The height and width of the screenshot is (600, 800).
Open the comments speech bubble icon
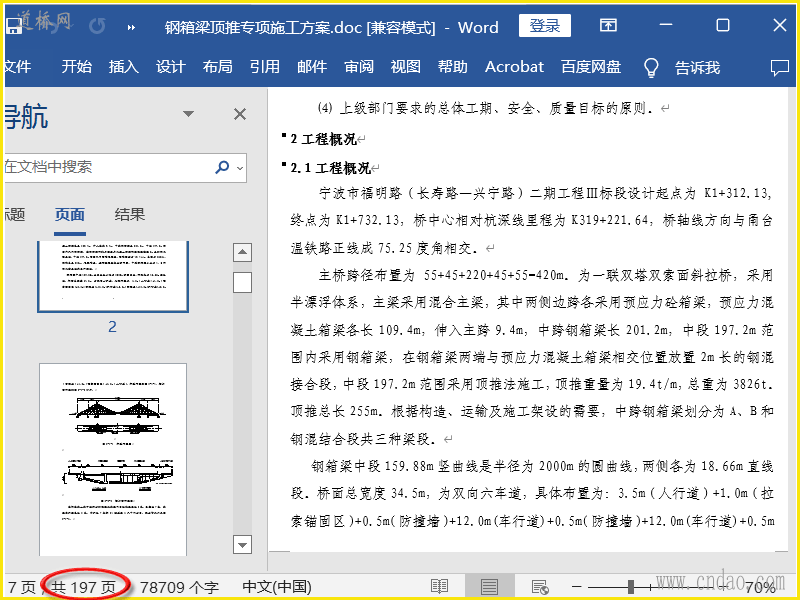(779, 67)
